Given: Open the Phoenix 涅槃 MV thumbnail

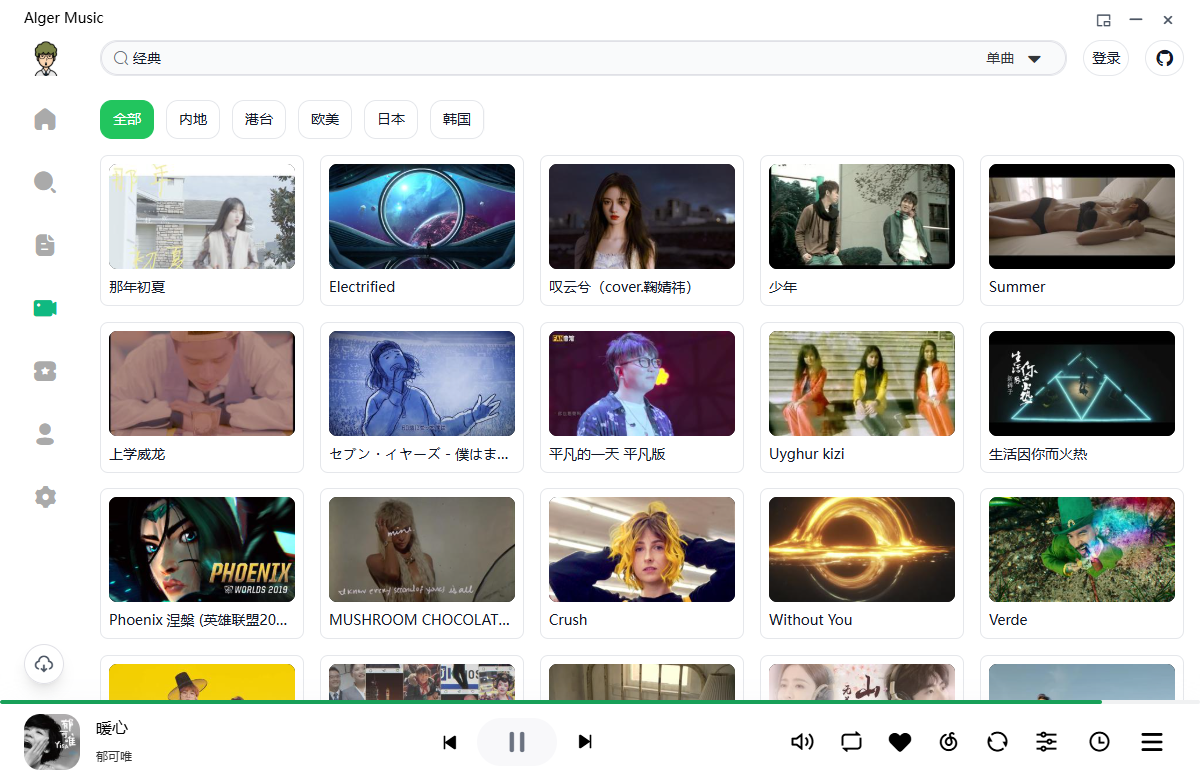Looking at the screenshot, I should click(x=202, y=549).
